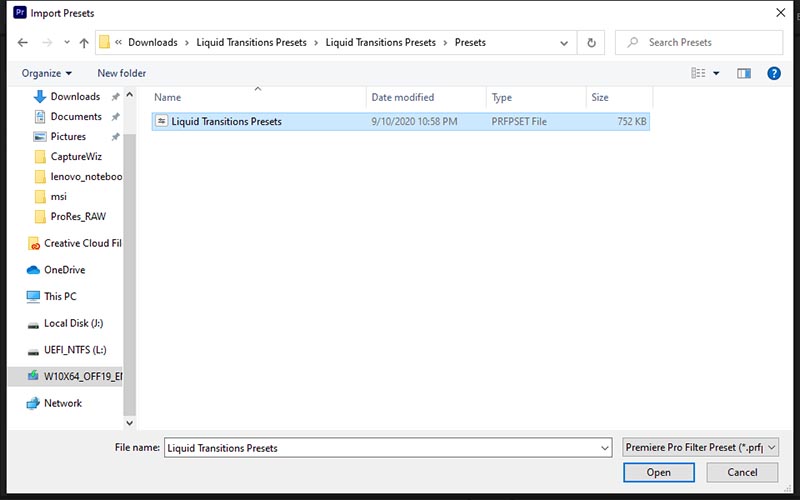Open the recent locations dropdown arrow
The height and width of the screenshot is (500, 800).
[67, 42]
